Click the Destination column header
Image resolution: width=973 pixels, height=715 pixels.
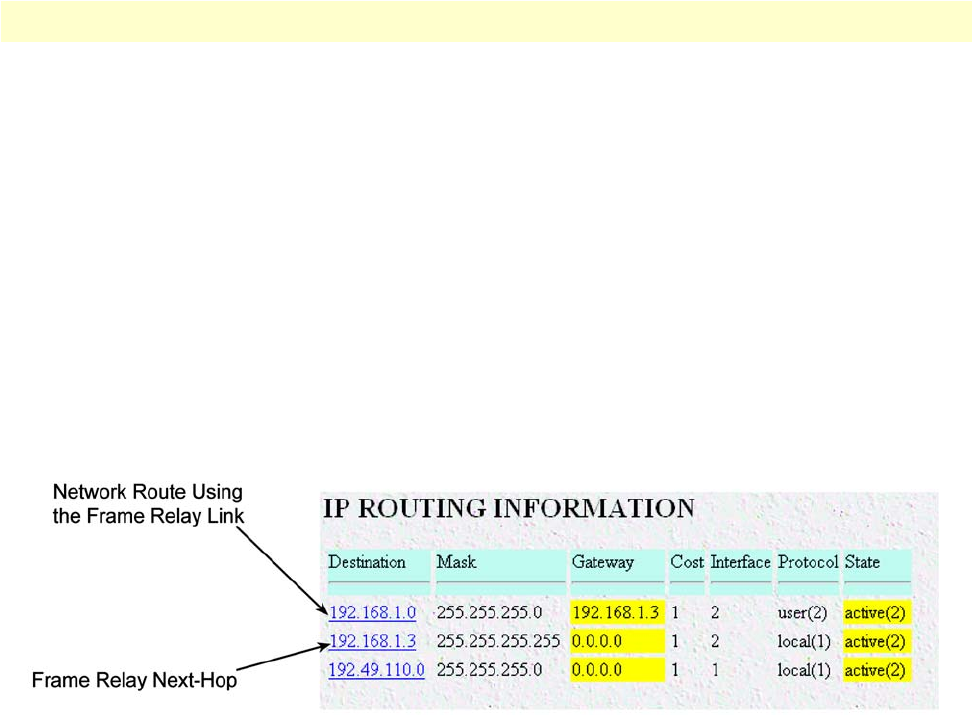[x=367, y=562]
